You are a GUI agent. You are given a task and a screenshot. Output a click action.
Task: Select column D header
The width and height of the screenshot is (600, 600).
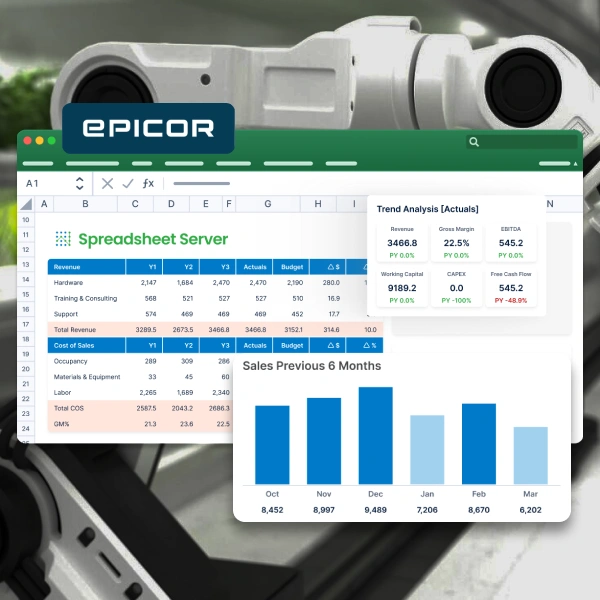171,204
